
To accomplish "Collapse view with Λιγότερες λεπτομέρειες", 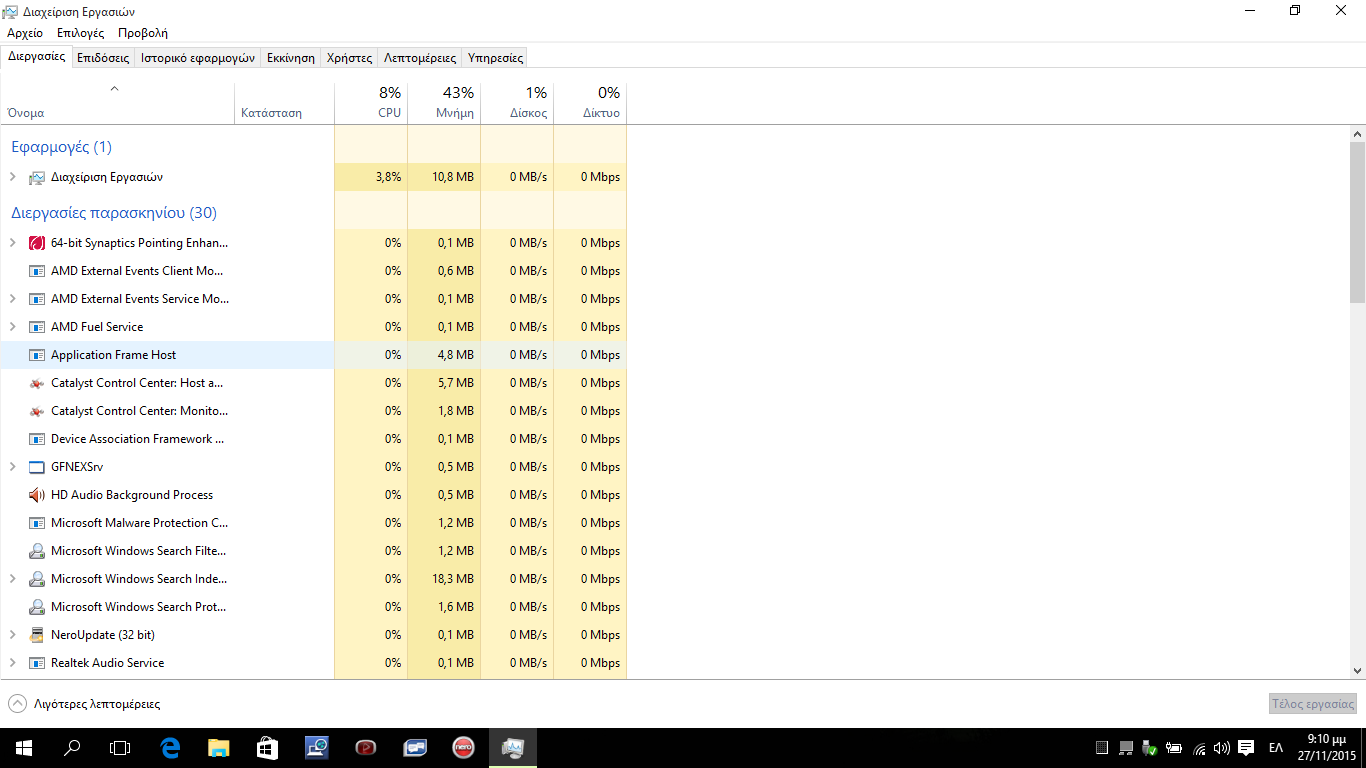I will point(84,704).
